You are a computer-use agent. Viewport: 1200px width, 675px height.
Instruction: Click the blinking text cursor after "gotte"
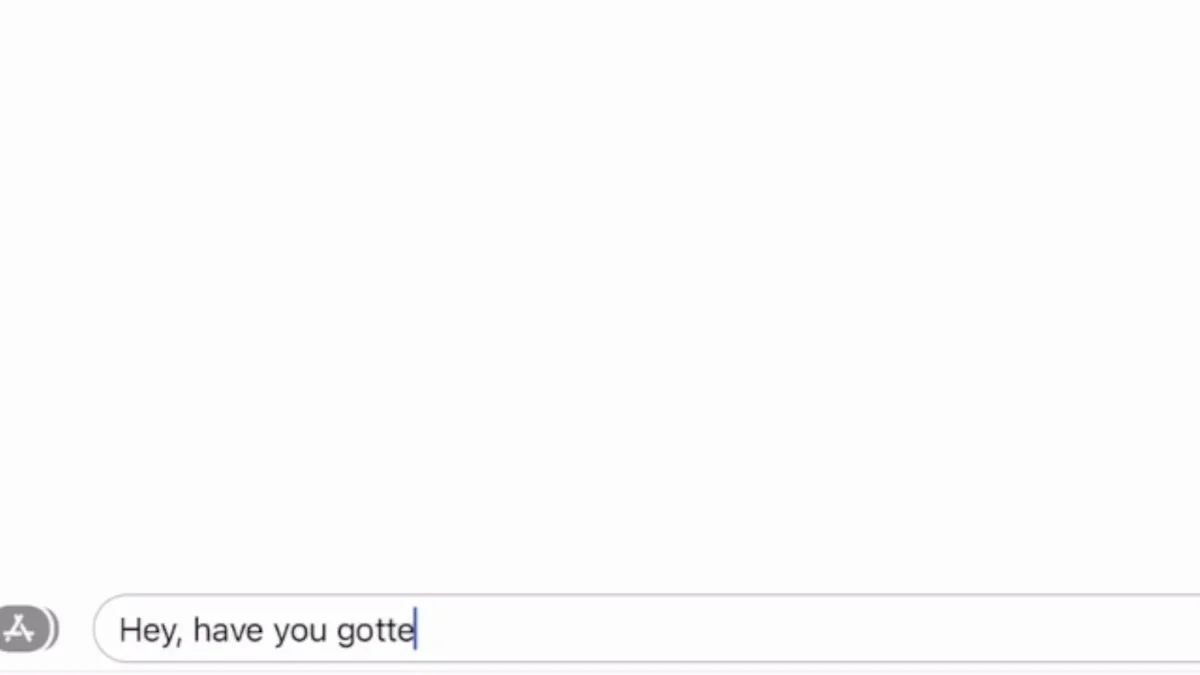click(x=415, y=629)
